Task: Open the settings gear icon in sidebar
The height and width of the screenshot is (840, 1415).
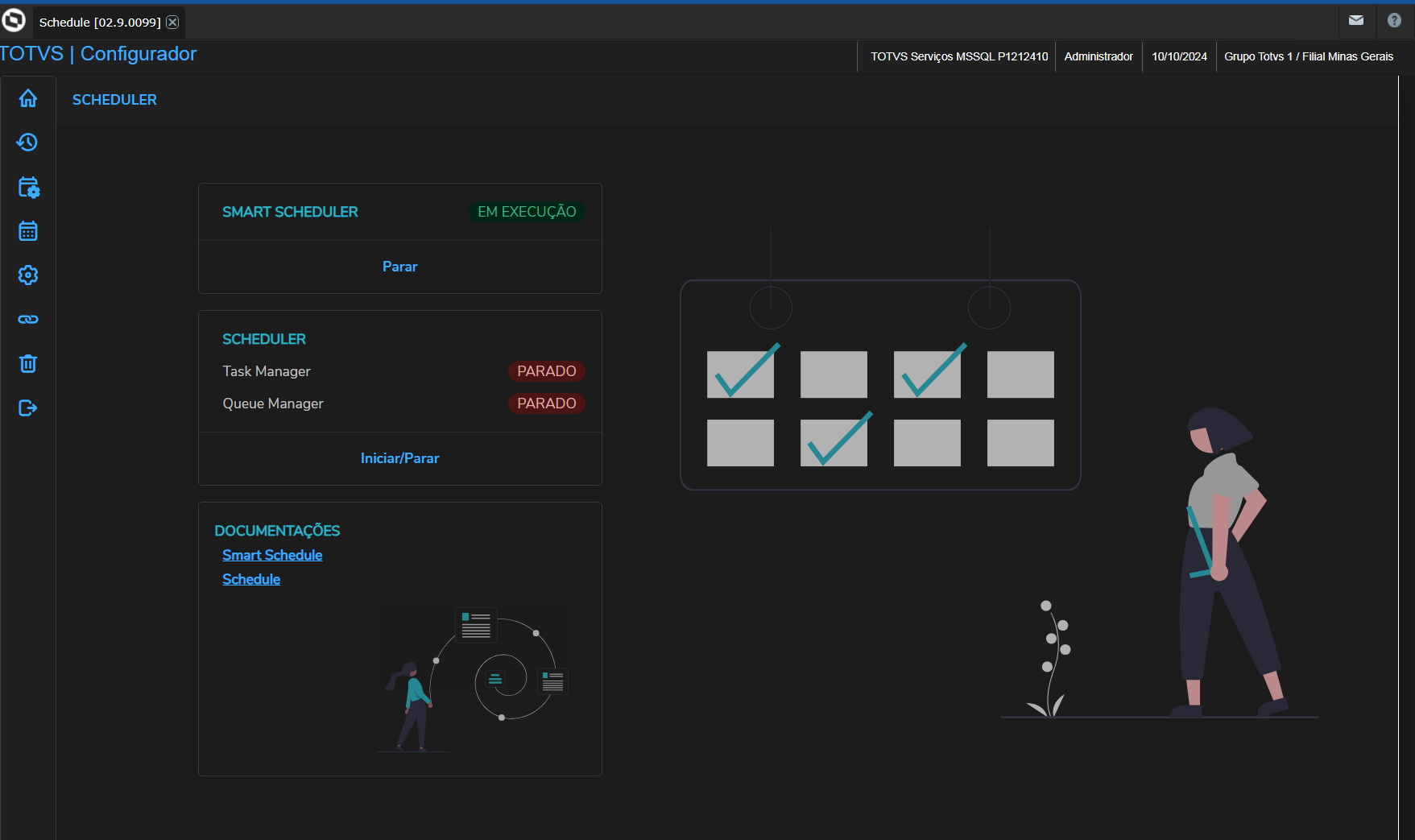Action: tap(28, 275)
